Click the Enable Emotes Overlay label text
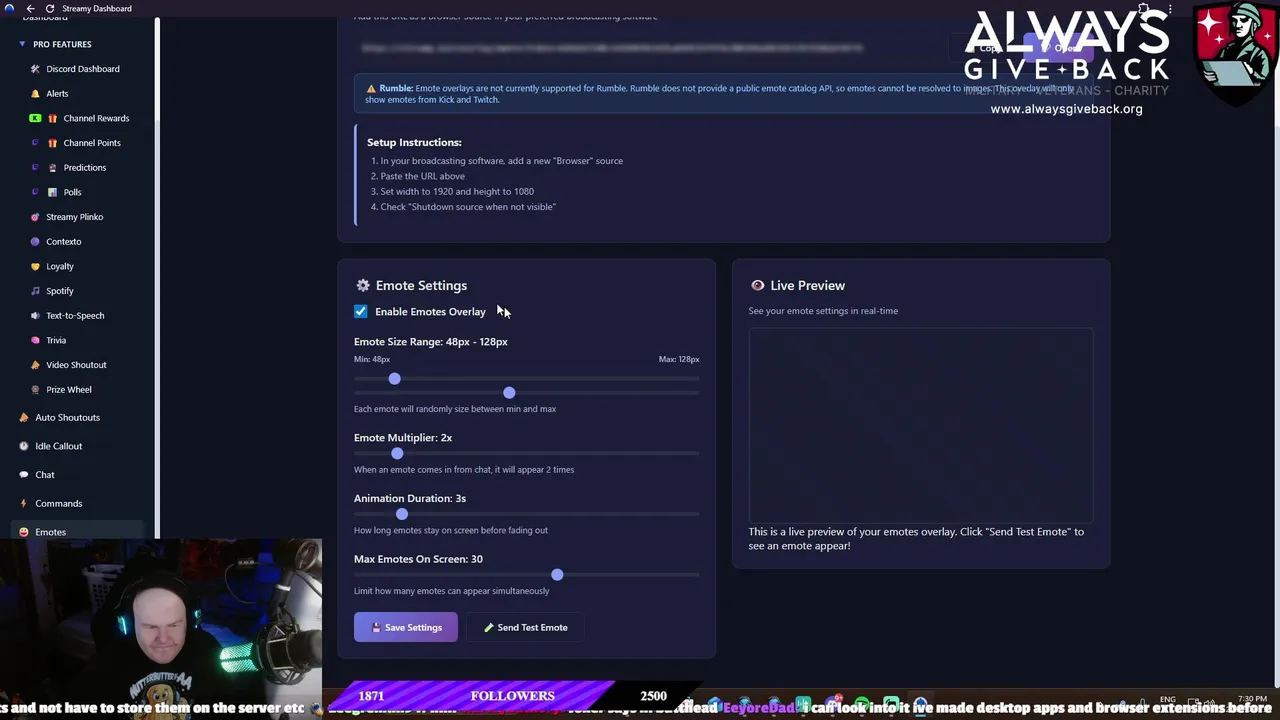The height and width of the screenshot is (720, 1280). (430, 311)
